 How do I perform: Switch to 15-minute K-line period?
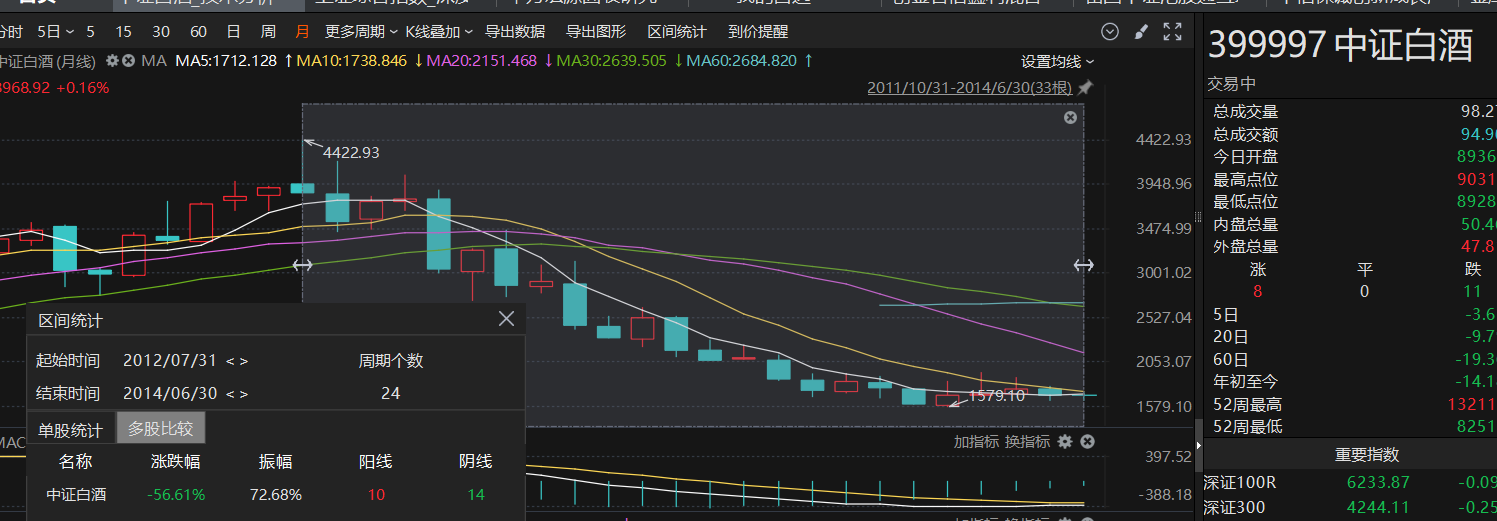click(x=124, y=31)
